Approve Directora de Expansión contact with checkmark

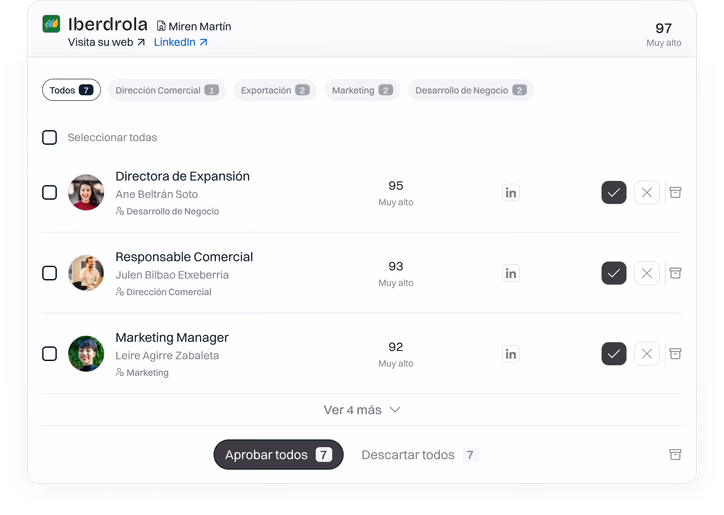click(614, 193)
